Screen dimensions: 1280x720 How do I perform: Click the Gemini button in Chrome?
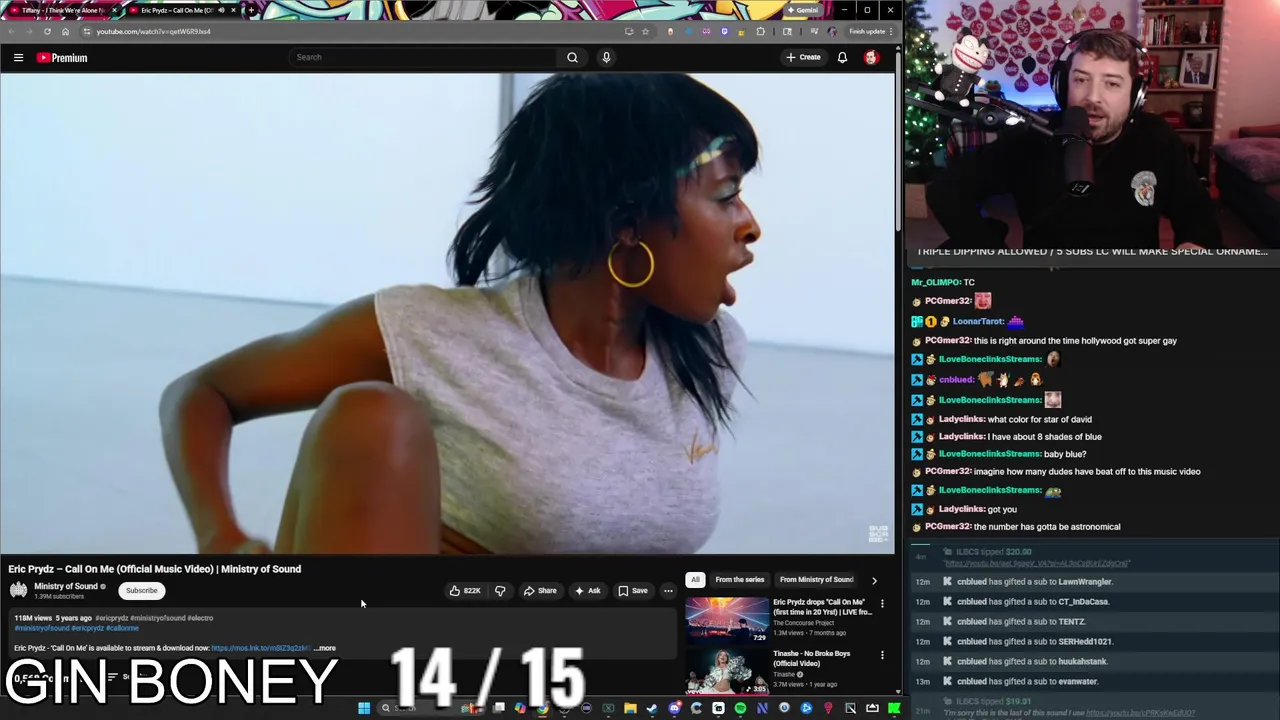coord(802,10)
